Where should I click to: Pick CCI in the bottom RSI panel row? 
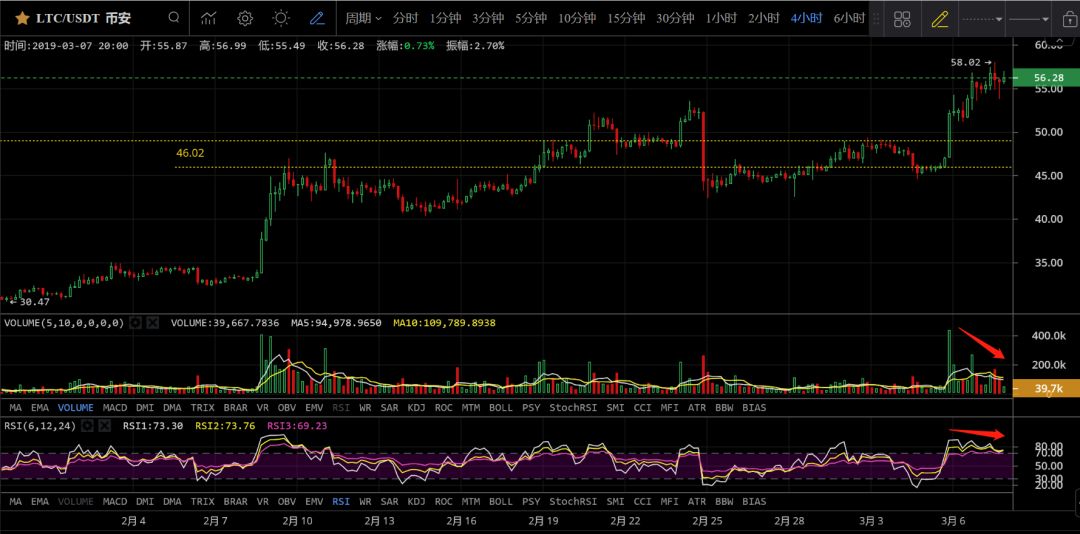642,502
